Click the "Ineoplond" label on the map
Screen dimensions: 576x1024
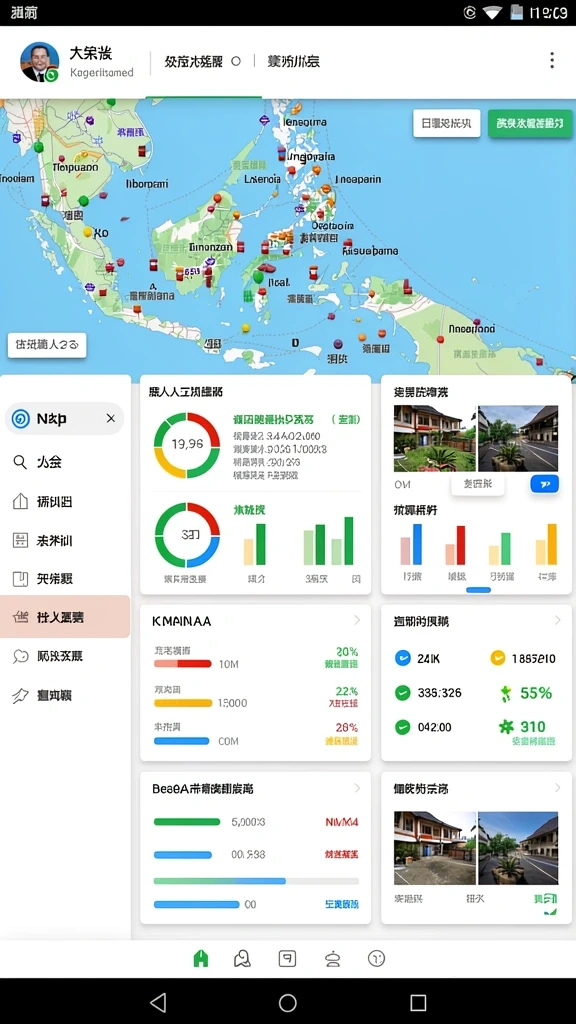(x=472, y=329)
